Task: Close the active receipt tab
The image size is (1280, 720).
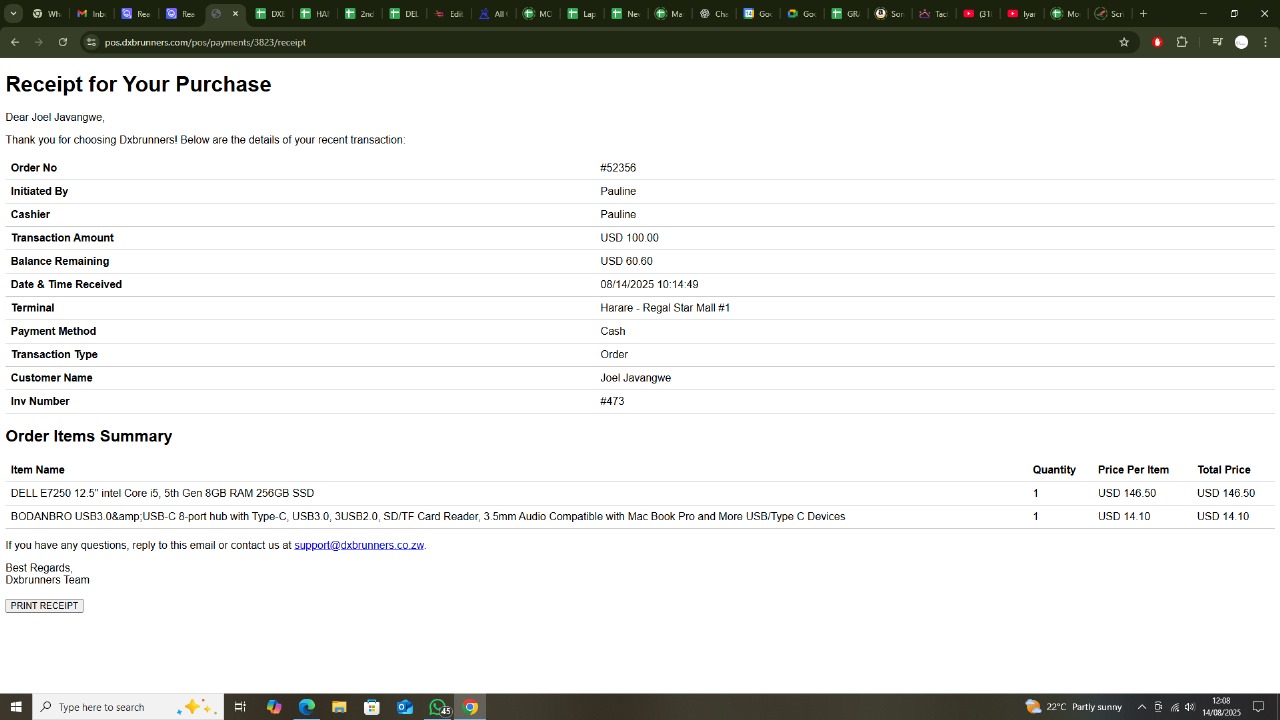Action: pos(236,14)
